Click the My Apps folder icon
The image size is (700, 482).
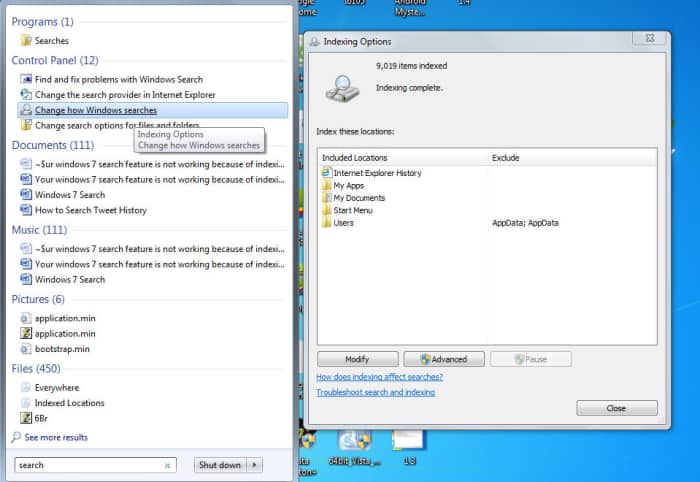pos(326,185)
